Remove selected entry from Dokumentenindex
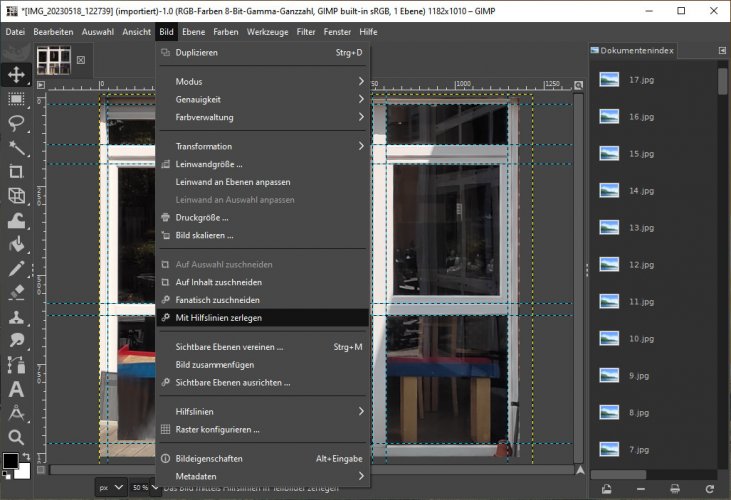The height and width of the screenshot is (500, 731). point(641,489)
